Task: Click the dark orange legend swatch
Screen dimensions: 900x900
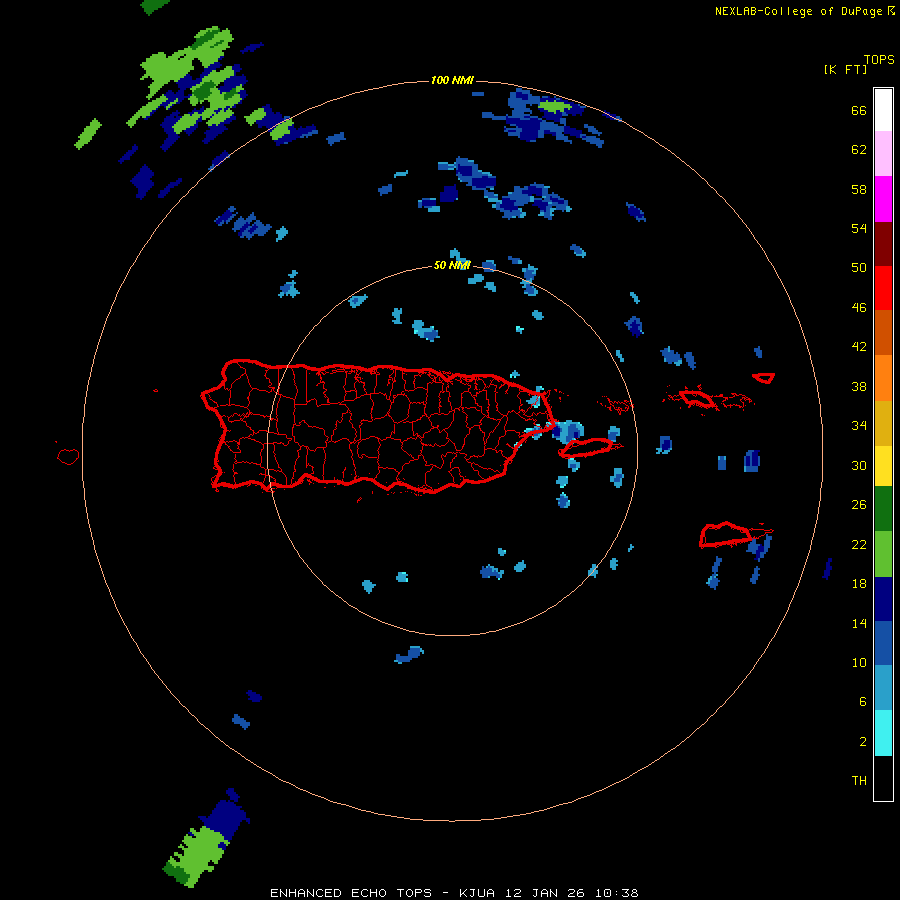Action: click(883, 333)
